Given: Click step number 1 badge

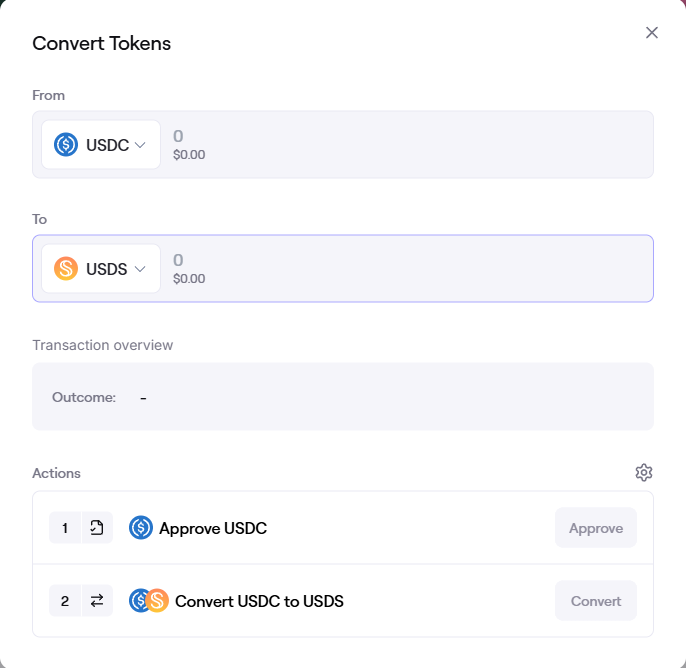Looking at the screenshot, I should pyautogui.click(x=65, y=528).
